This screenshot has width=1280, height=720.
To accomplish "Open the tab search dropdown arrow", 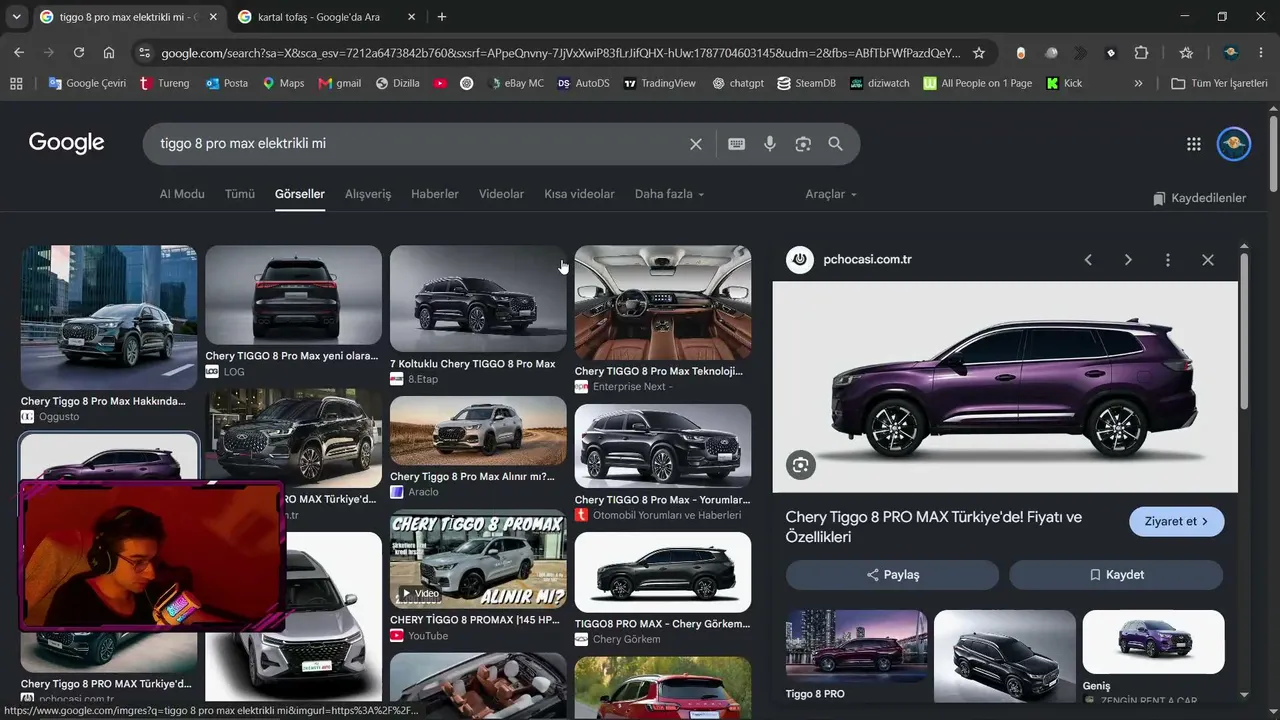I will point(16,17).
